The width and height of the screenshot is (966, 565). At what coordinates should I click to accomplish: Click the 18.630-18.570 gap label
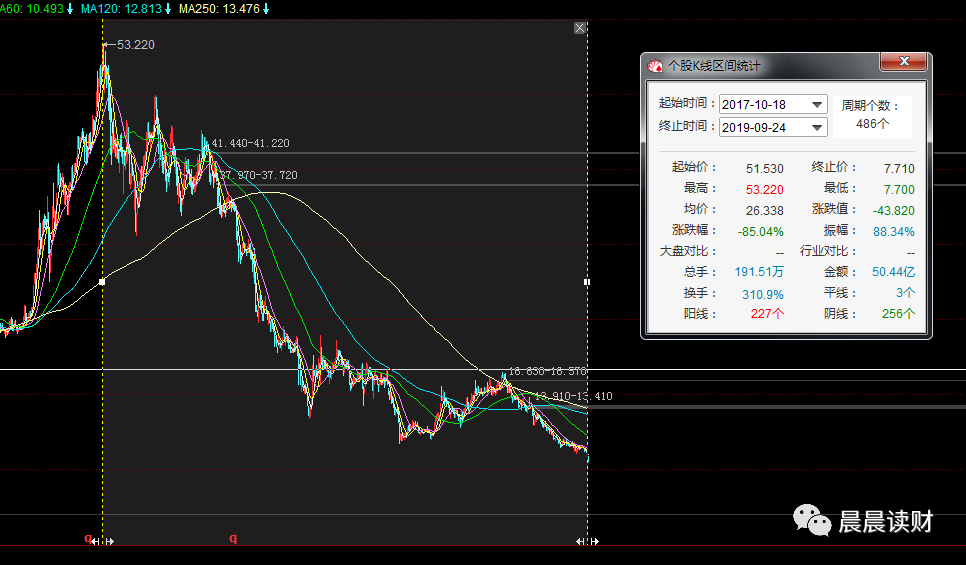[547, 371]
